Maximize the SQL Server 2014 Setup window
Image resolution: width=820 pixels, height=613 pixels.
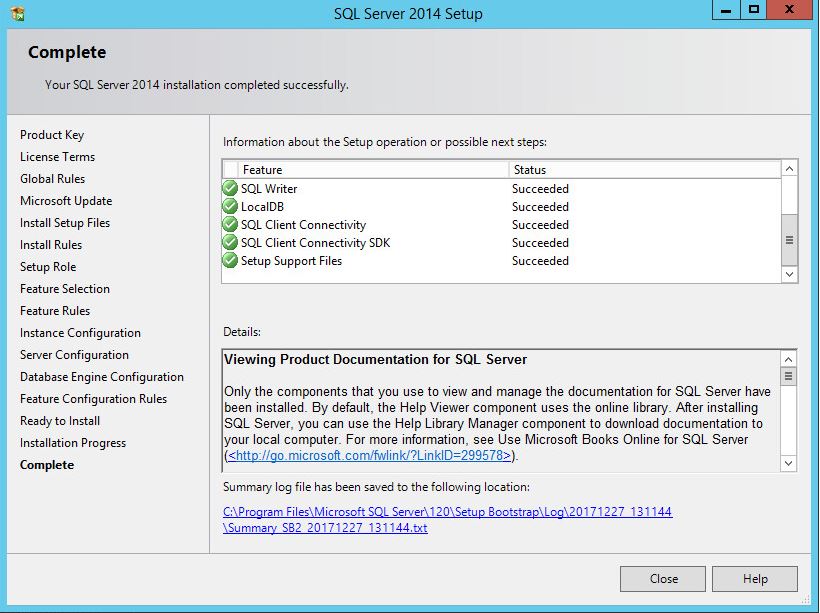754,10
